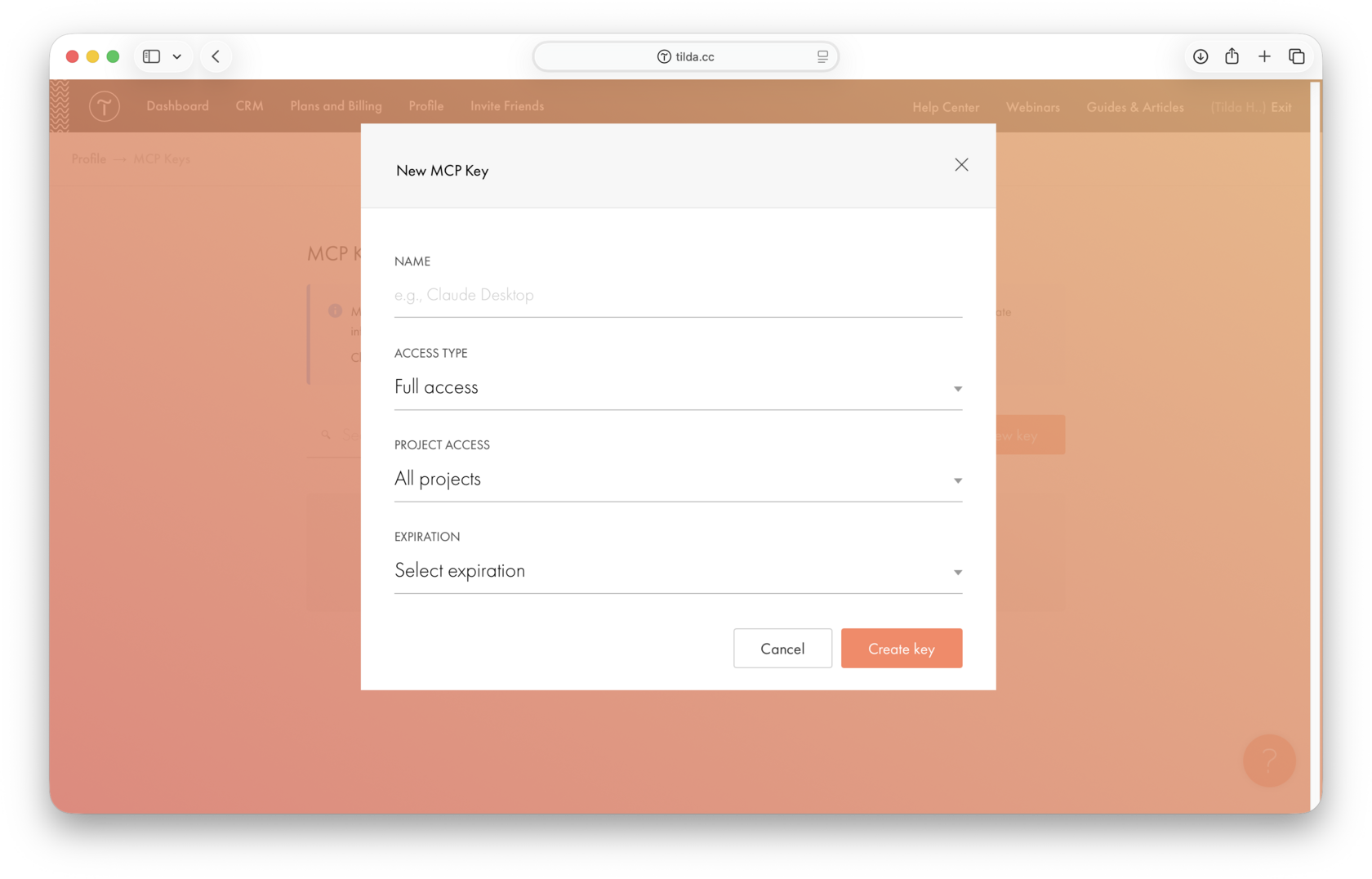Image resolution: width=1372 pixels, height=879 pixels.
Task: Show tab overview icon
Action: 1297,56
